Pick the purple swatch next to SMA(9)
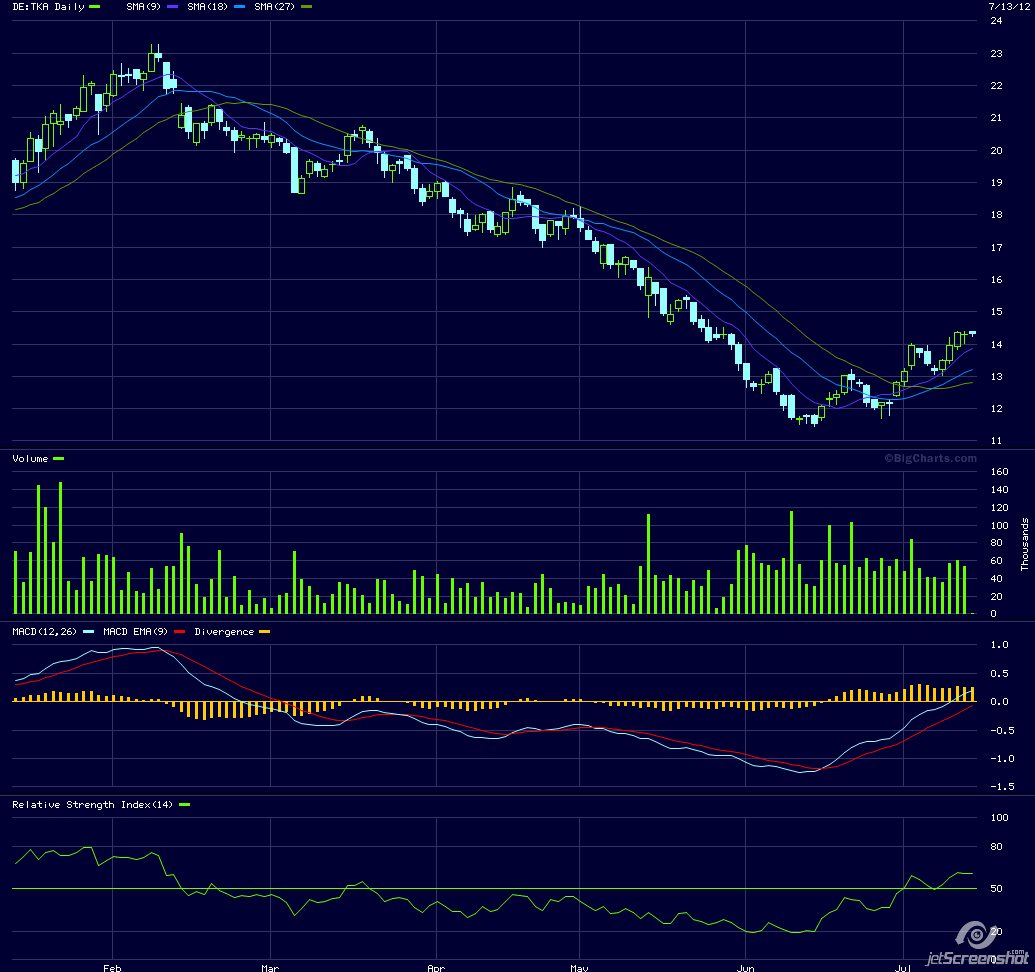The width and height of the screenshot is (1035, 972). click(172, 7)
